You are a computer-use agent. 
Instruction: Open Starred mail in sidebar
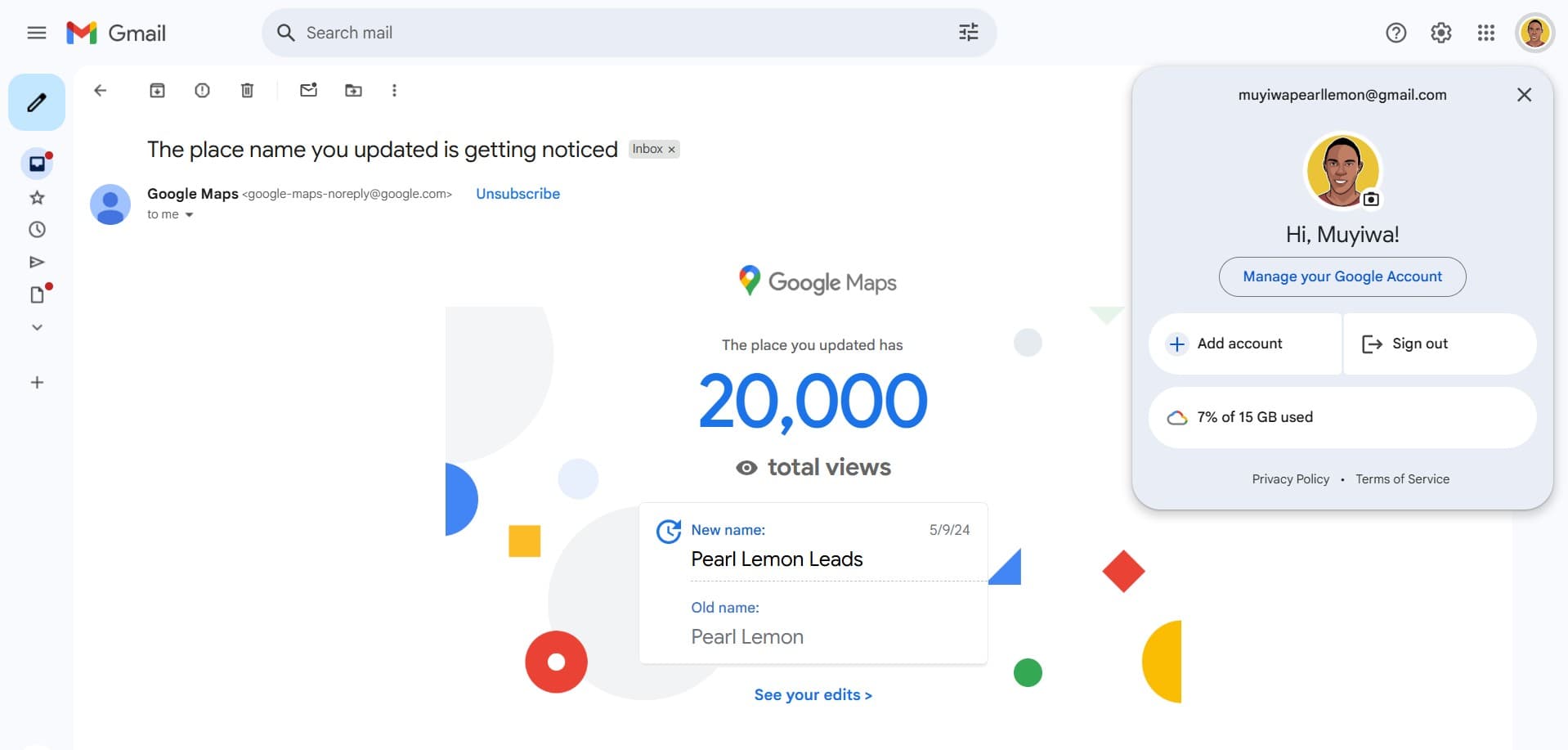[x=37, y=197]
